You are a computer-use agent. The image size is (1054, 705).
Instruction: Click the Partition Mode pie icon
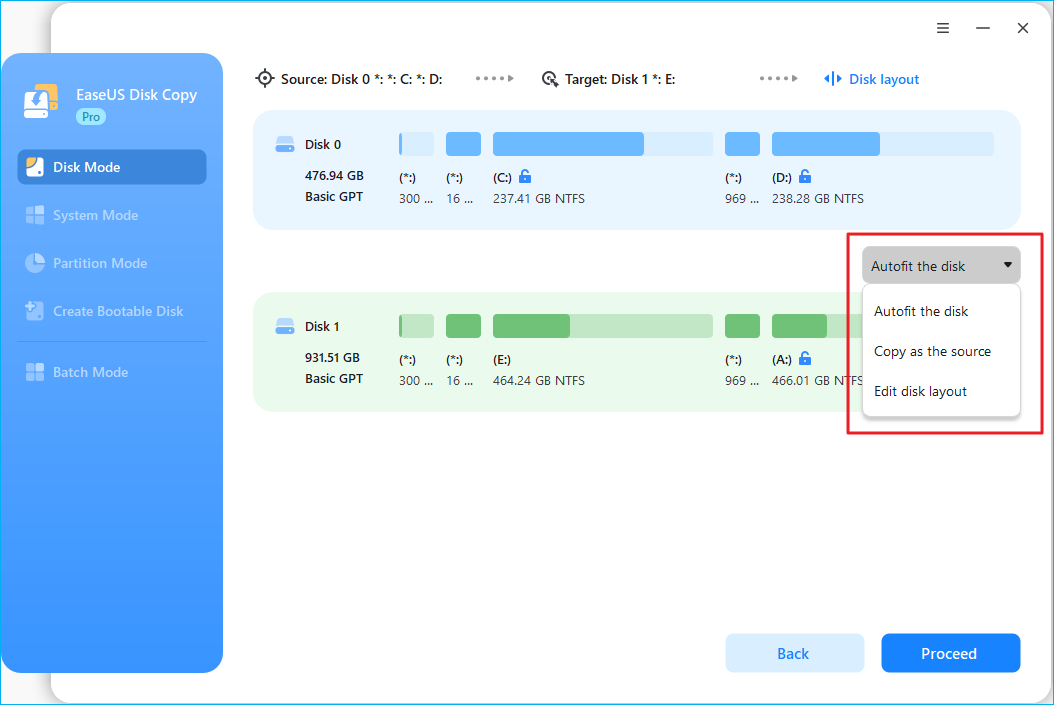coord(35,263)
